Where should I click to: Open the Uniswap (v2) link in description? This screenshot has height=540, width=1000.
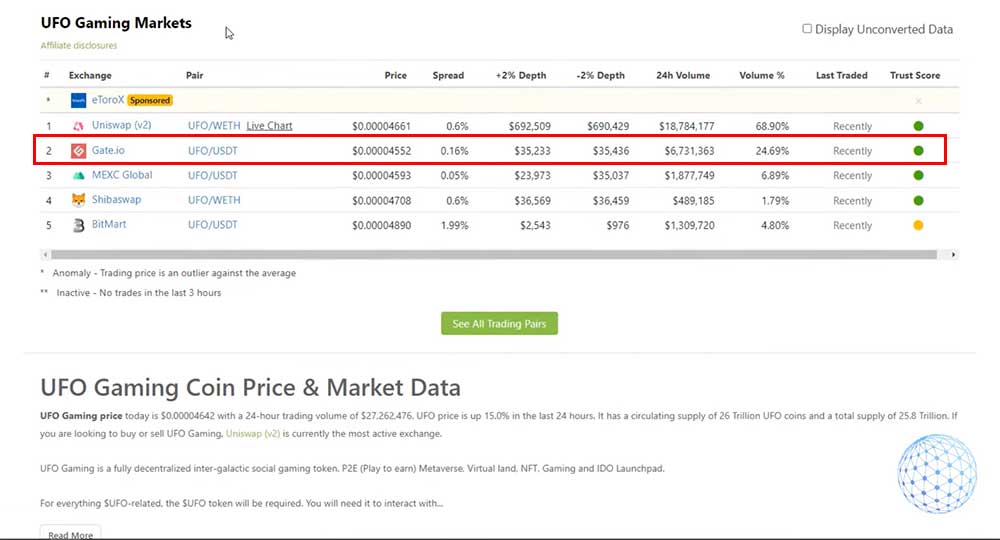(253, 434)
